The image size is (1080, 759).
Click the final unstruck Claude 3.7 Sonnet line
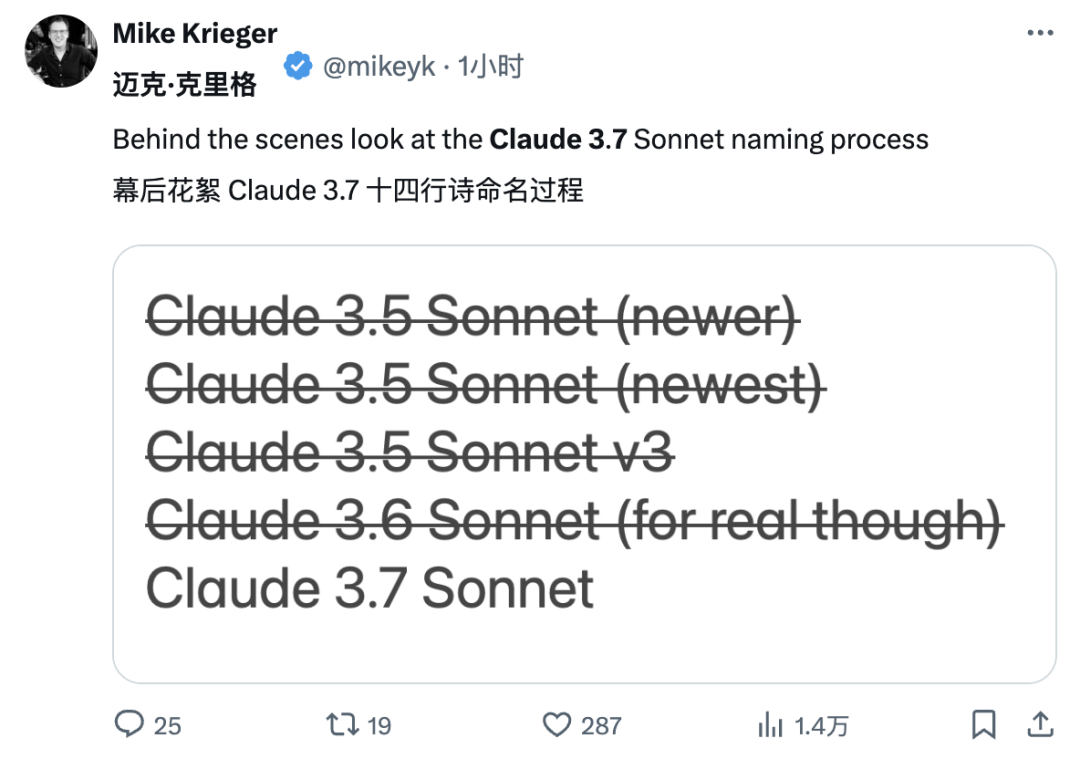tap(370, 588)
